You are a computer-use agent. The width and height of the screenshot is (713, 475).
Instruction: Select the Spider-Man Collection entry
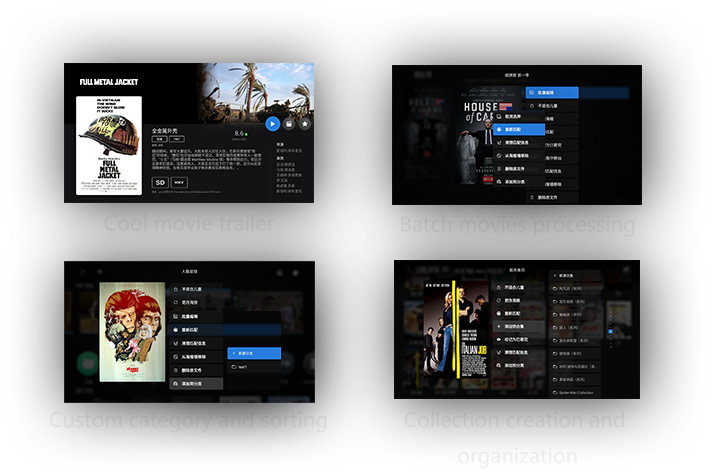point(575,392)
